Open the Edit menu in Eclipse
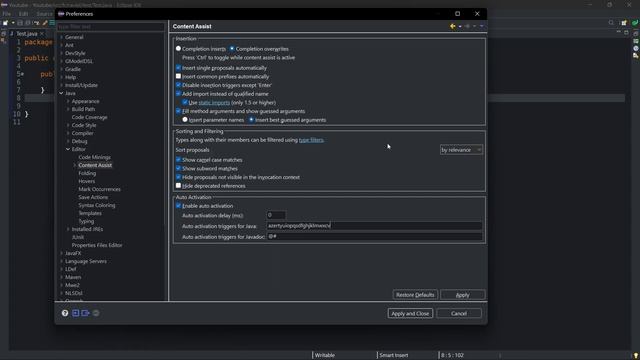This screenshot has width=640, height=360. click(x=23, y=14)
